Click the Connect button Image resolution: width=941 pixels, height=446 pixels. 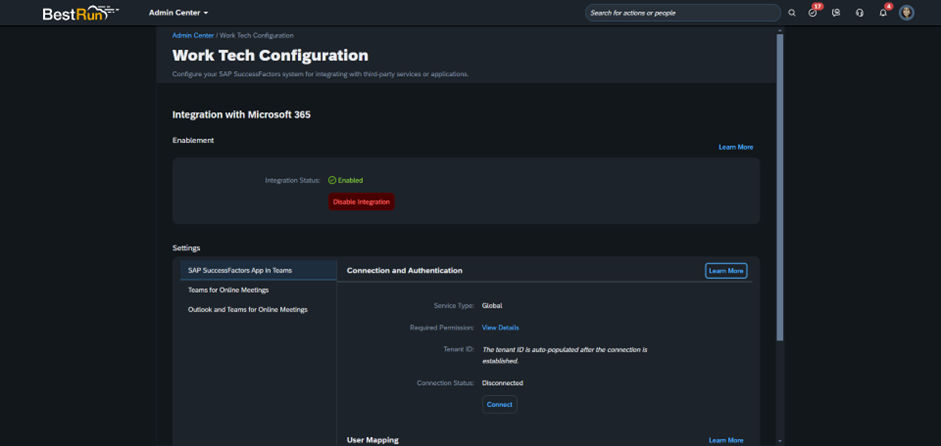(x=499, y=405)
